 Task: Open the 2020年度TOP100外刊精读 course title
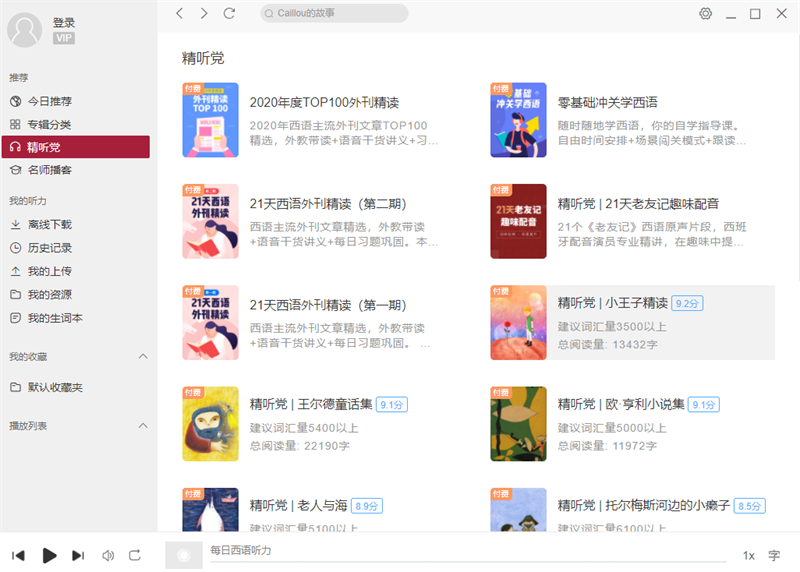(324, 102)
